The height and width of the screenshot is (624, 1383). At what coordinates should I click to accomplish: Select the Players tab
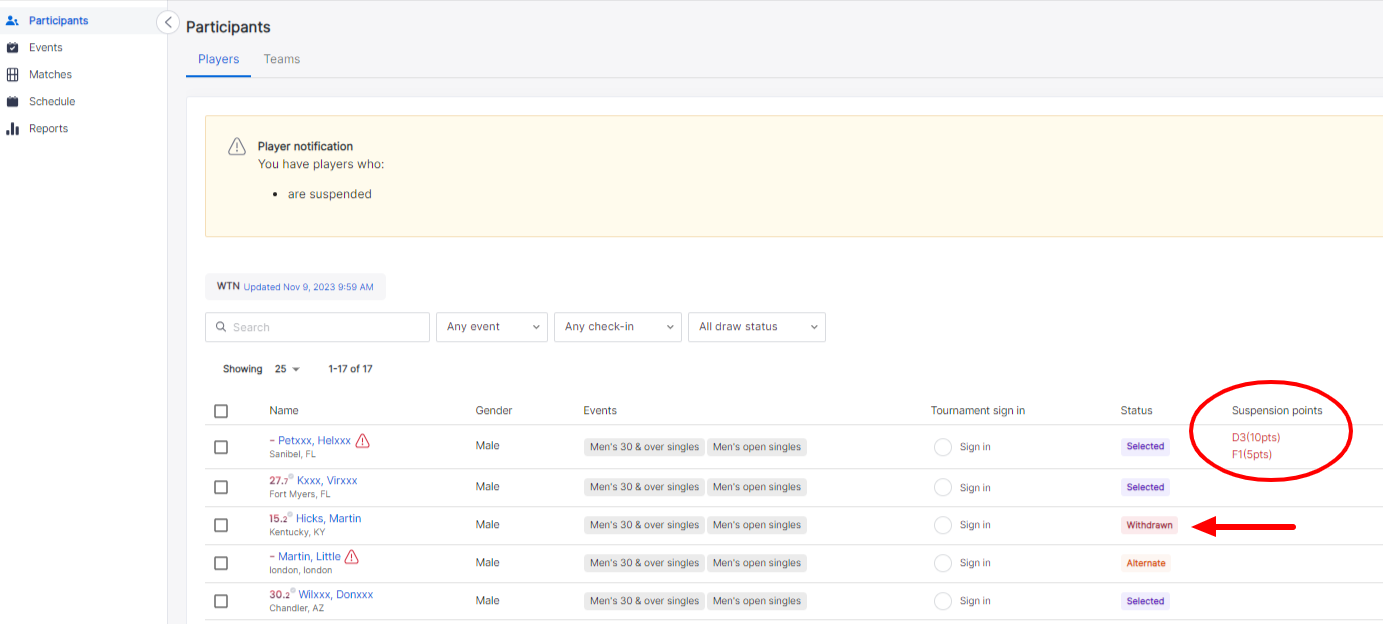(x=218, y=59)
